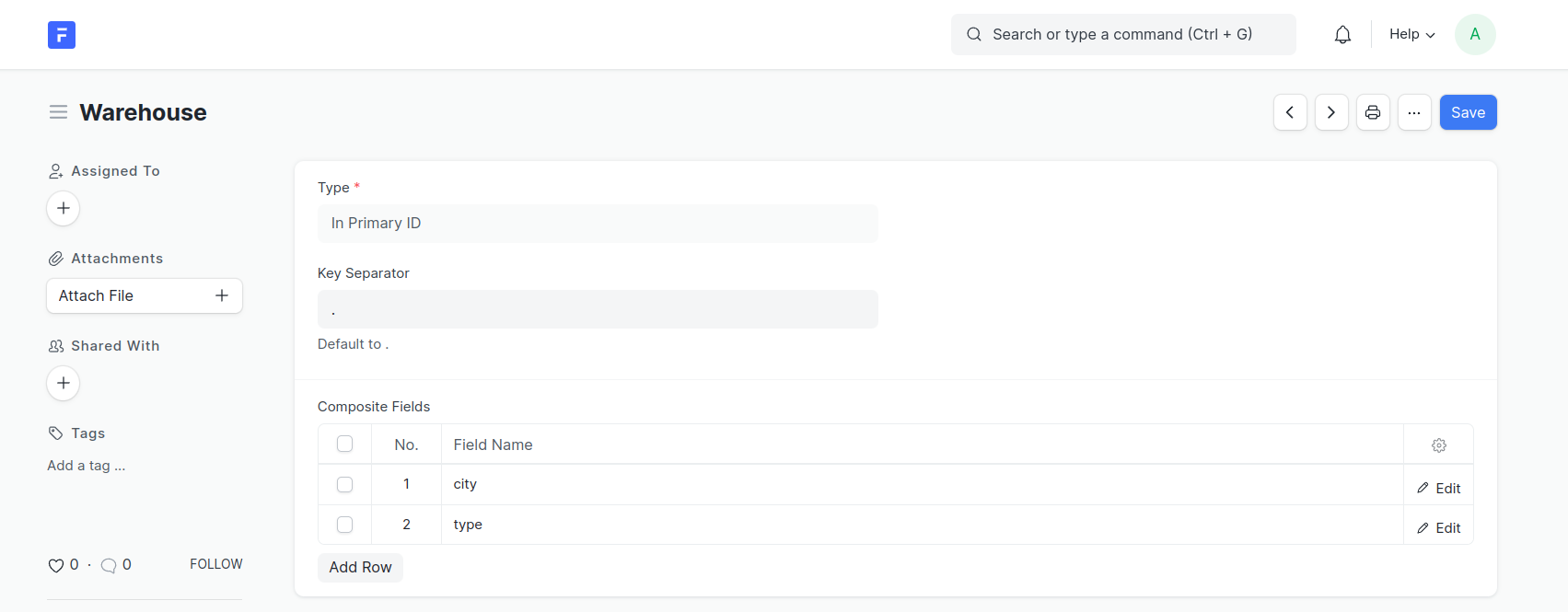Click the Save button
This screenshot has height=612, width=1568.
[x=1468, y=112]
